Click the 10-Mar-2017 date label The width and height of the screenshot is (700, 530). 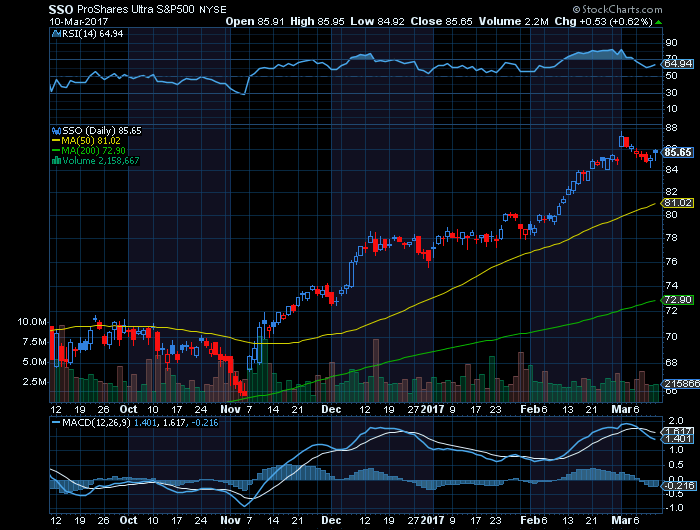tap(78, 21)
